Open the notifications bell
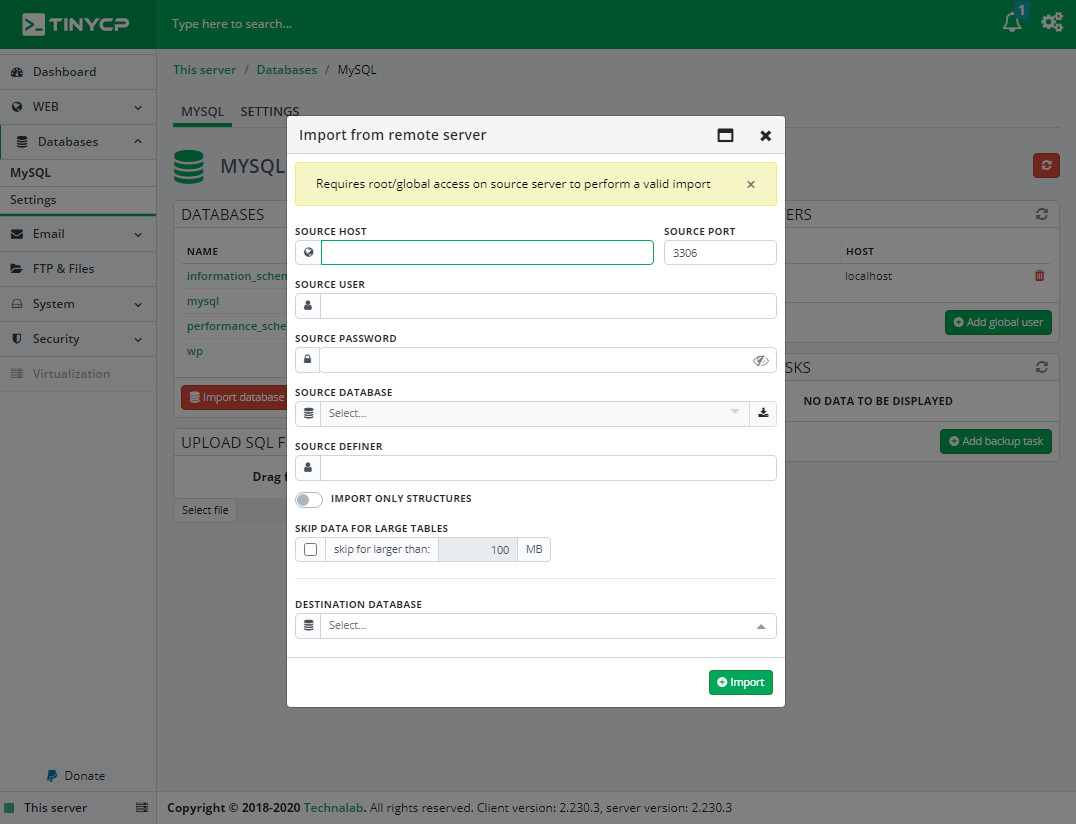Screen dimensions: 1076x824 click(1012, 23)
